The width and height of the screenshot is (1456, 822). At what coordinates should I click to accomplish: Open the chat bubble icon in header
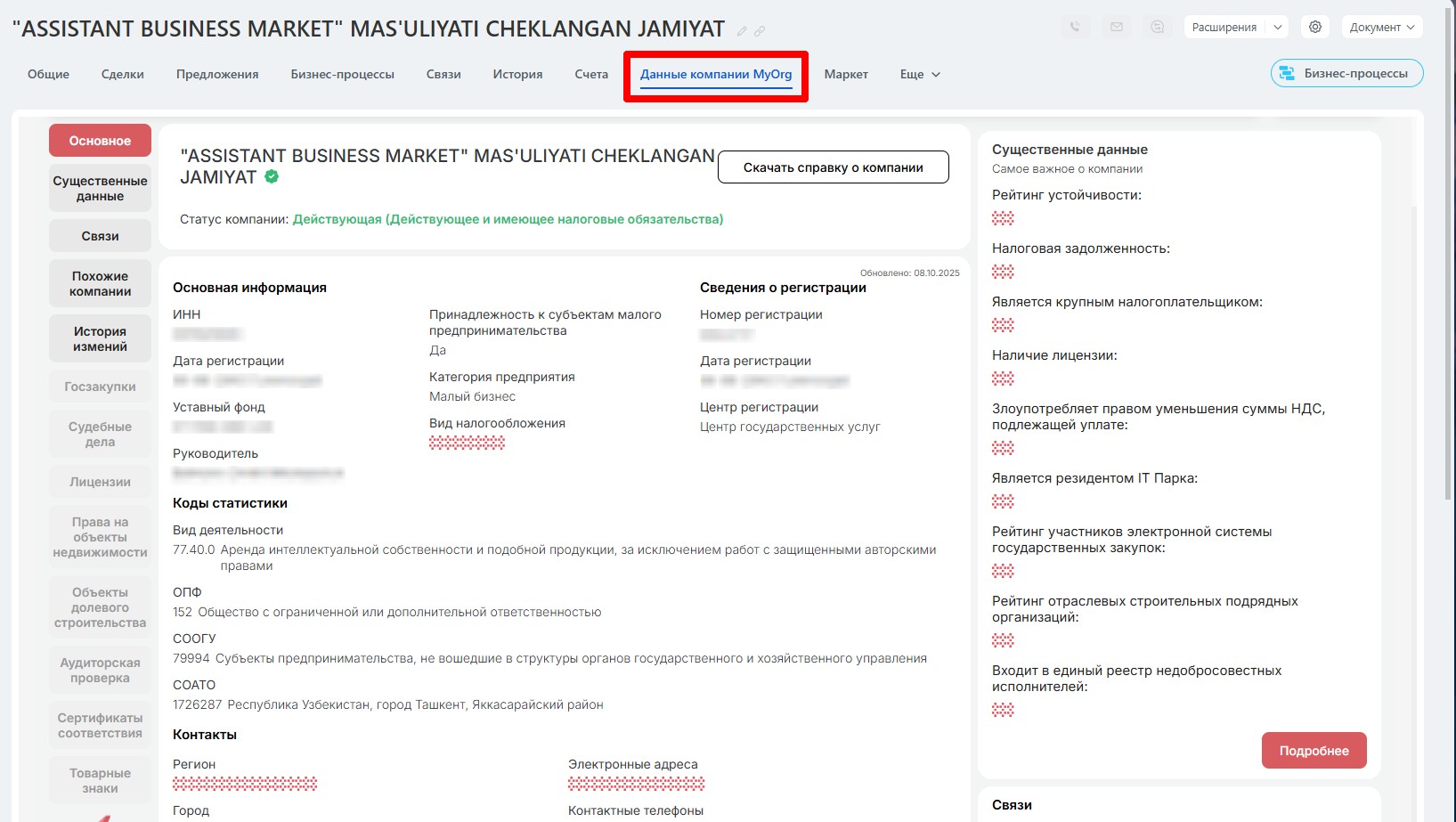(1157, 27)
